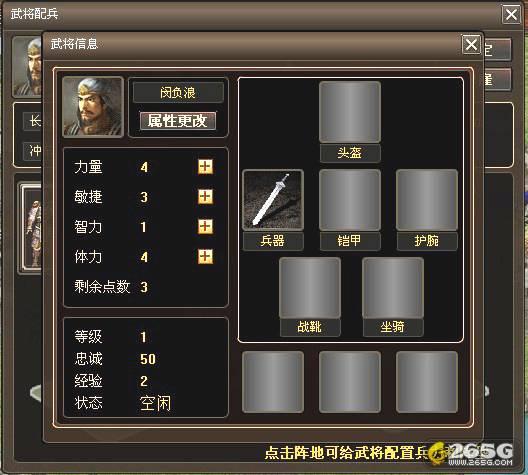The image size is (528, 475).
Task: Click the general's name field 闵负浪
Action: (x=178, y=92)
